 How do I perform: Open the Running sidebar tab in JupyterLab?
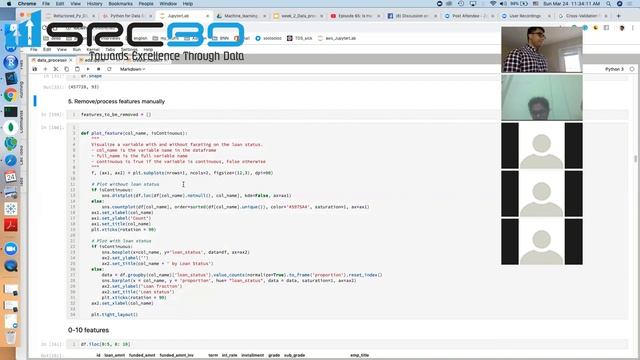tap(22, 89)
